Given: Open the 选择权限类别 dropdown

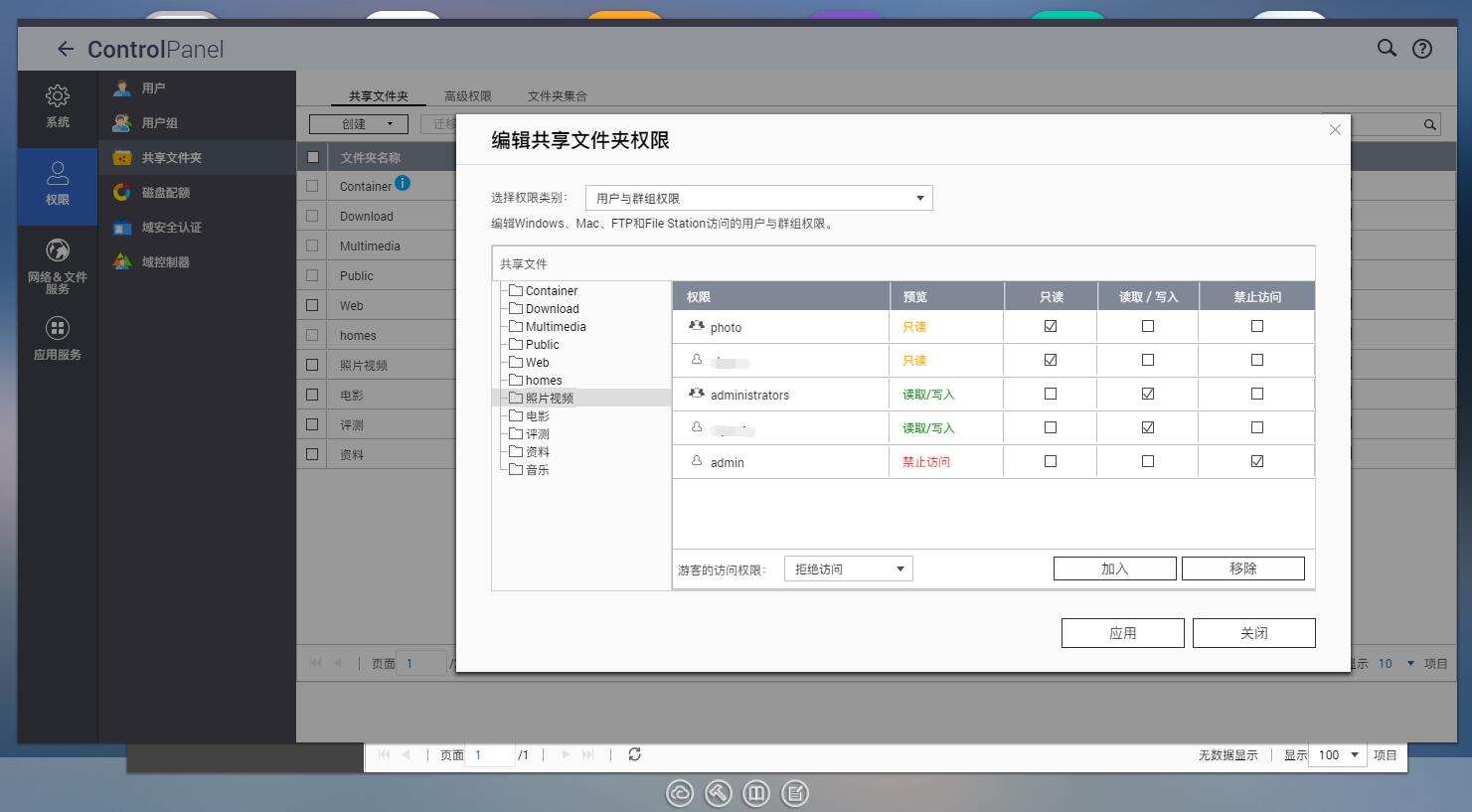Looking at the screenshot, I should point(919,197).
